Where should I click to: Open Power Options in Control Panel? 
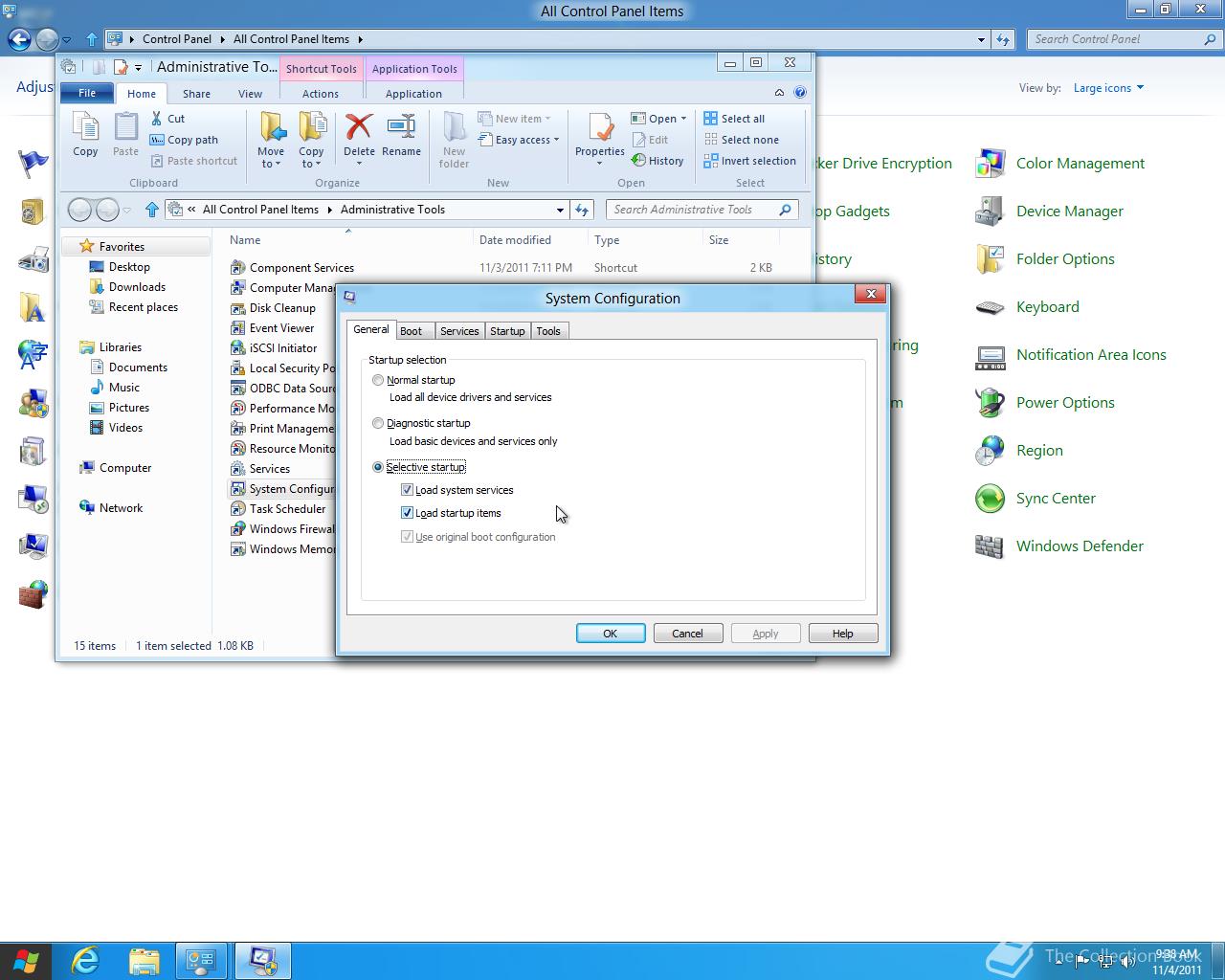[1044, 403]
